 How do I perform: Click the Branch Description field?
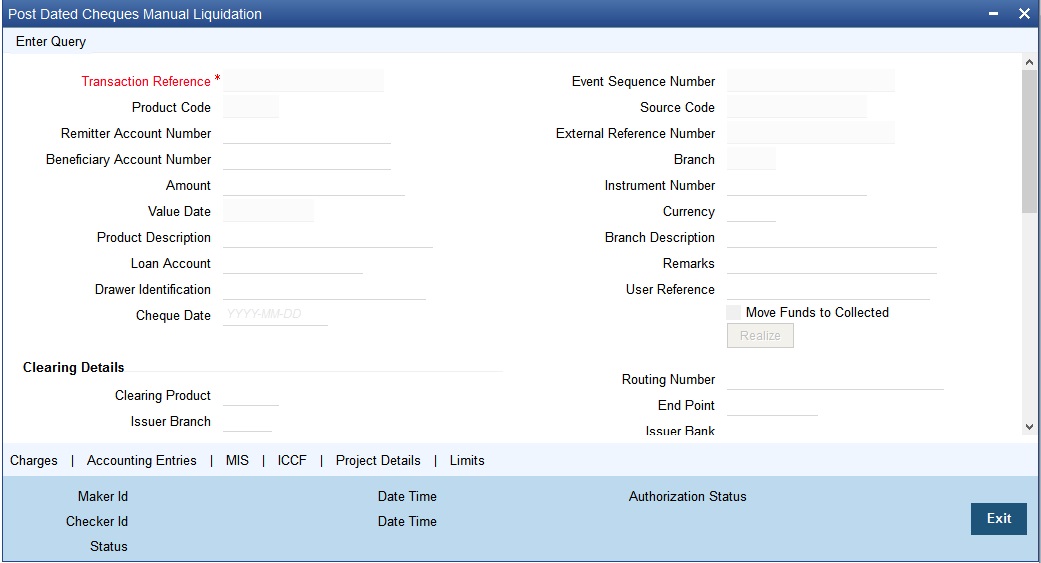click(x=832, y=237)
